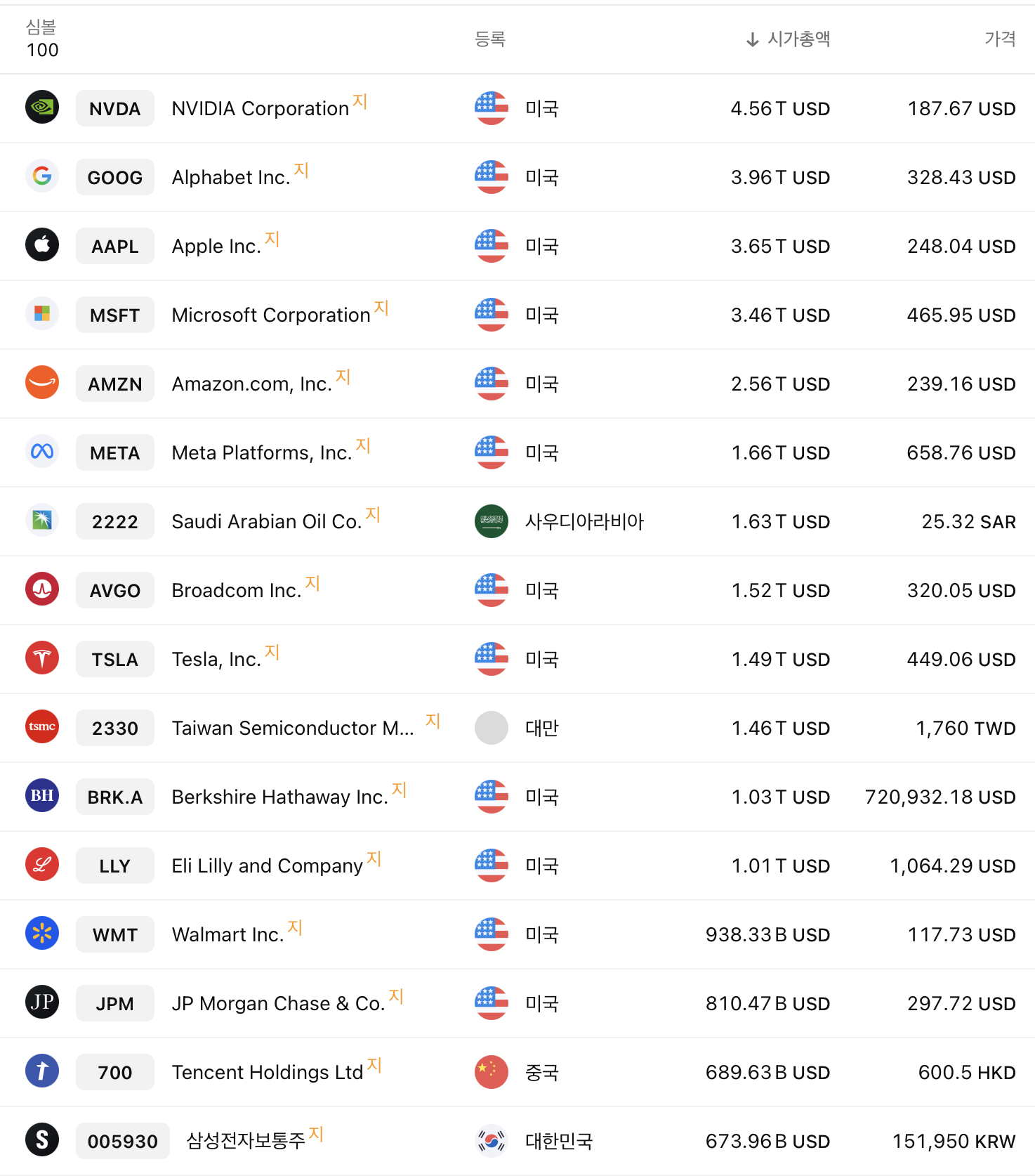Open the NVDA ticker symbol
The image size is (1035, 1176).
[115, 109]
